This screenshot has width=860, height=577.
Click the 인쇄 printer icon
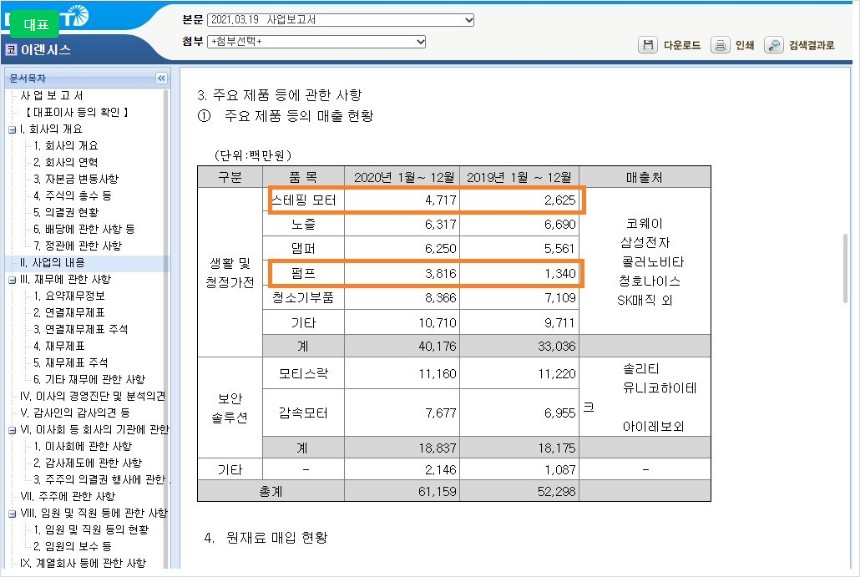point(719,45)
